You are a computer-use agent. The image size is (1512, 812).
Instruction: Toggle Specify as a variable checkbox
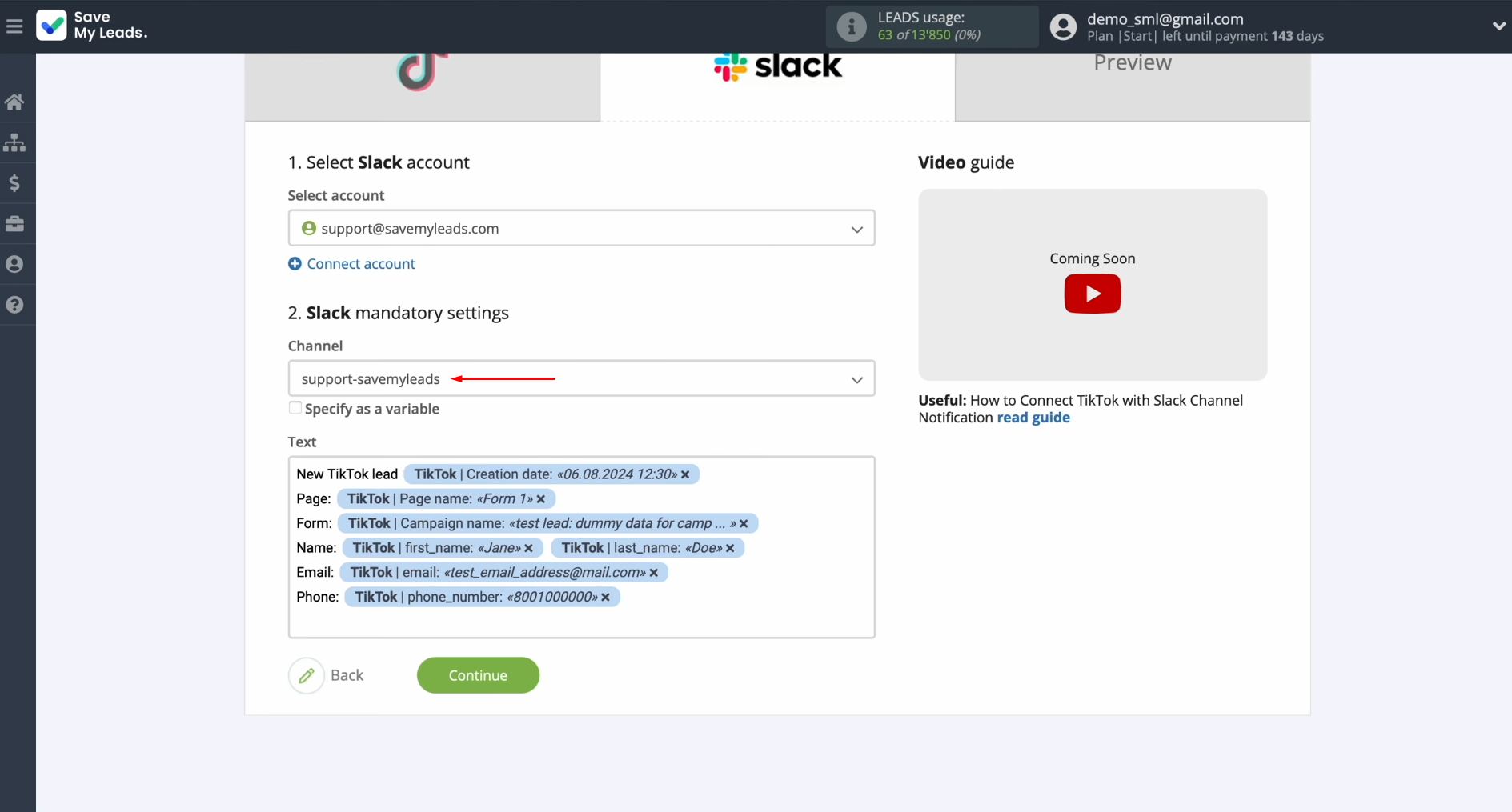pyautogui.click(x=295, y=408)
